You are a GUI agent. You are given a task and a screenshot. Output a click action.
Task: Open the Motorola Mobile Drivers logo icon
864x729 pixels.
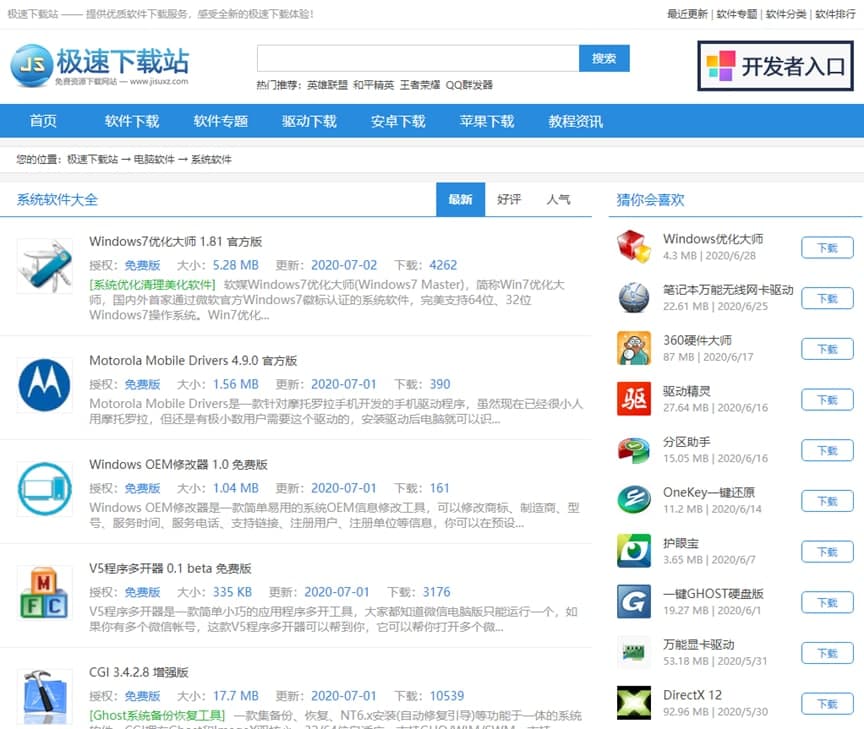pyautogui.click(x=45, y=385)
